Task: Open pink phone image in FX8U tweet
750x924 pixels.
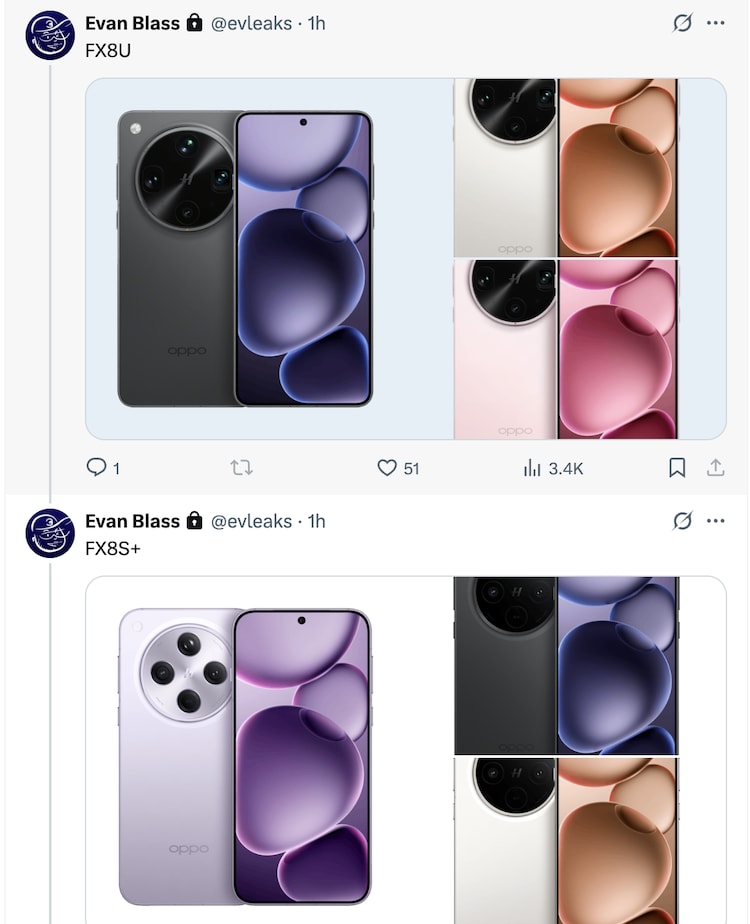Action: (566, 348)
